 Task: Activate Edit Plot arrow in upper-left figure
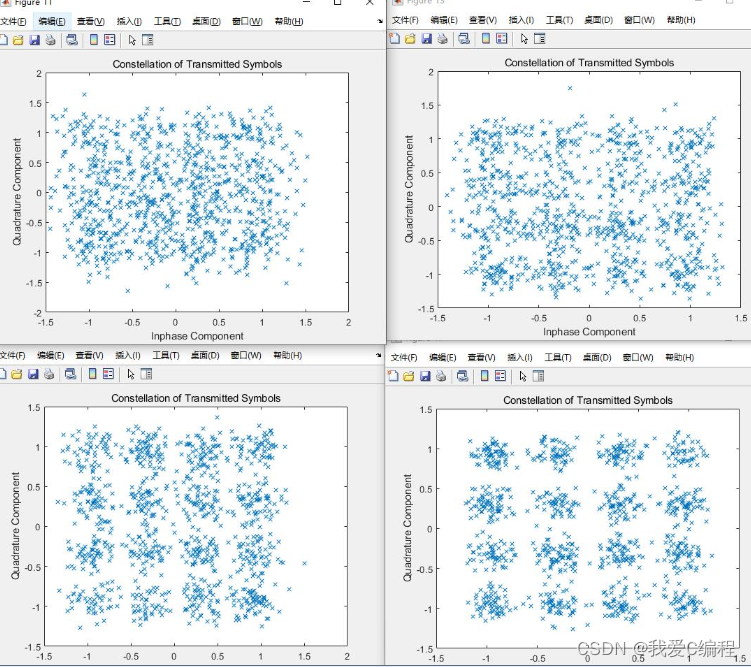[132, 40]
